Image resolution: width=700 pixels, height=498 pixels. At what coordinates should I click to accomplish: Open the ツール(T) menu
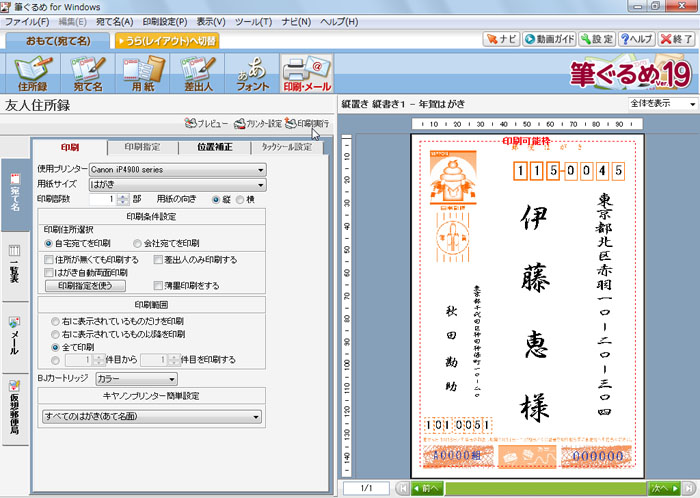point(253,22)
